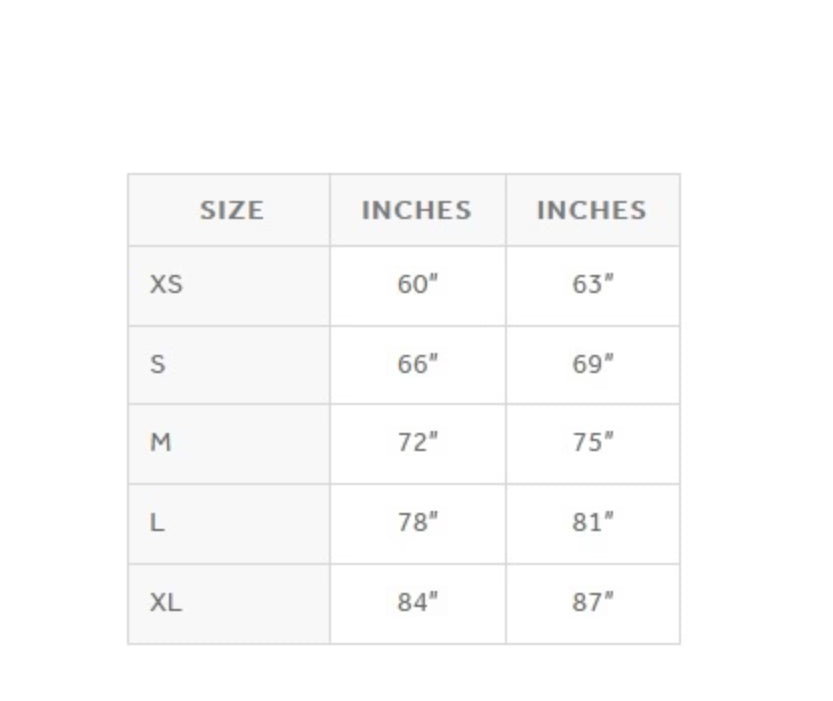833x701 pixels.
Task: Pick the 66" value for size S
Action: point(418,364)
